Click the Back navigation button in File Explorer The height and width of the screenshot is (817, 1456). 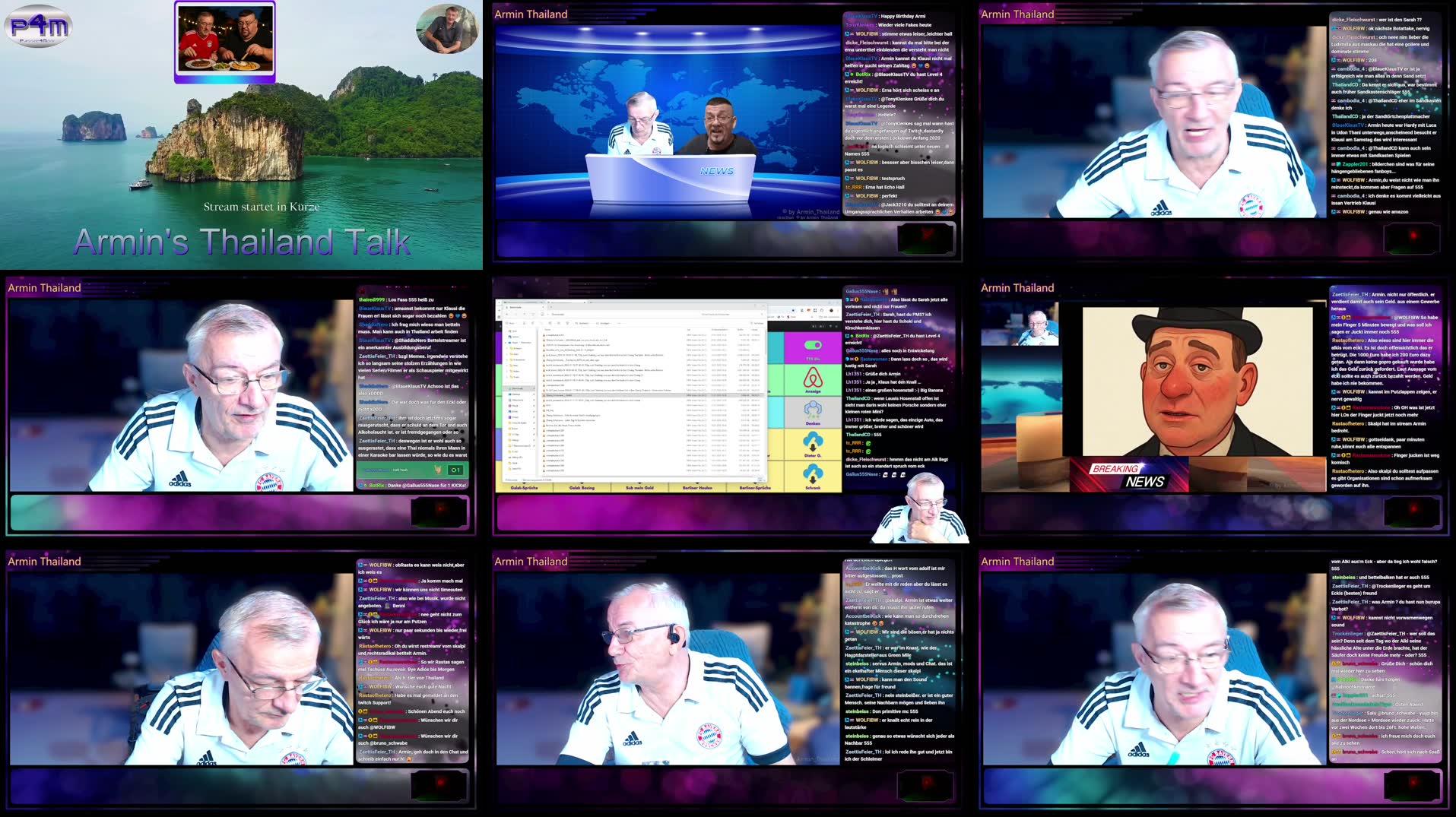tap(506, 315)
